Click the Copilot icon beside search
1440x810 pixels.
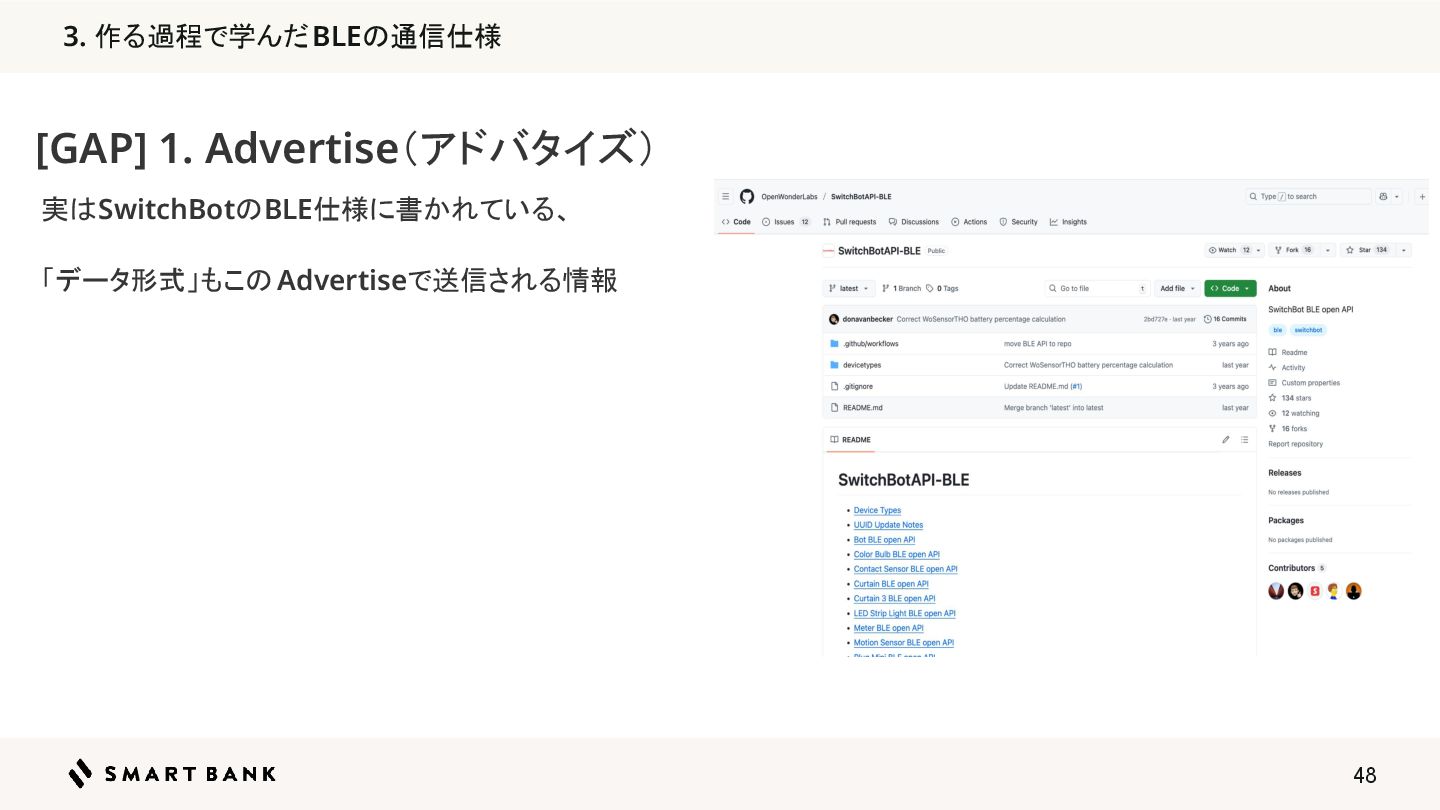1384,197
